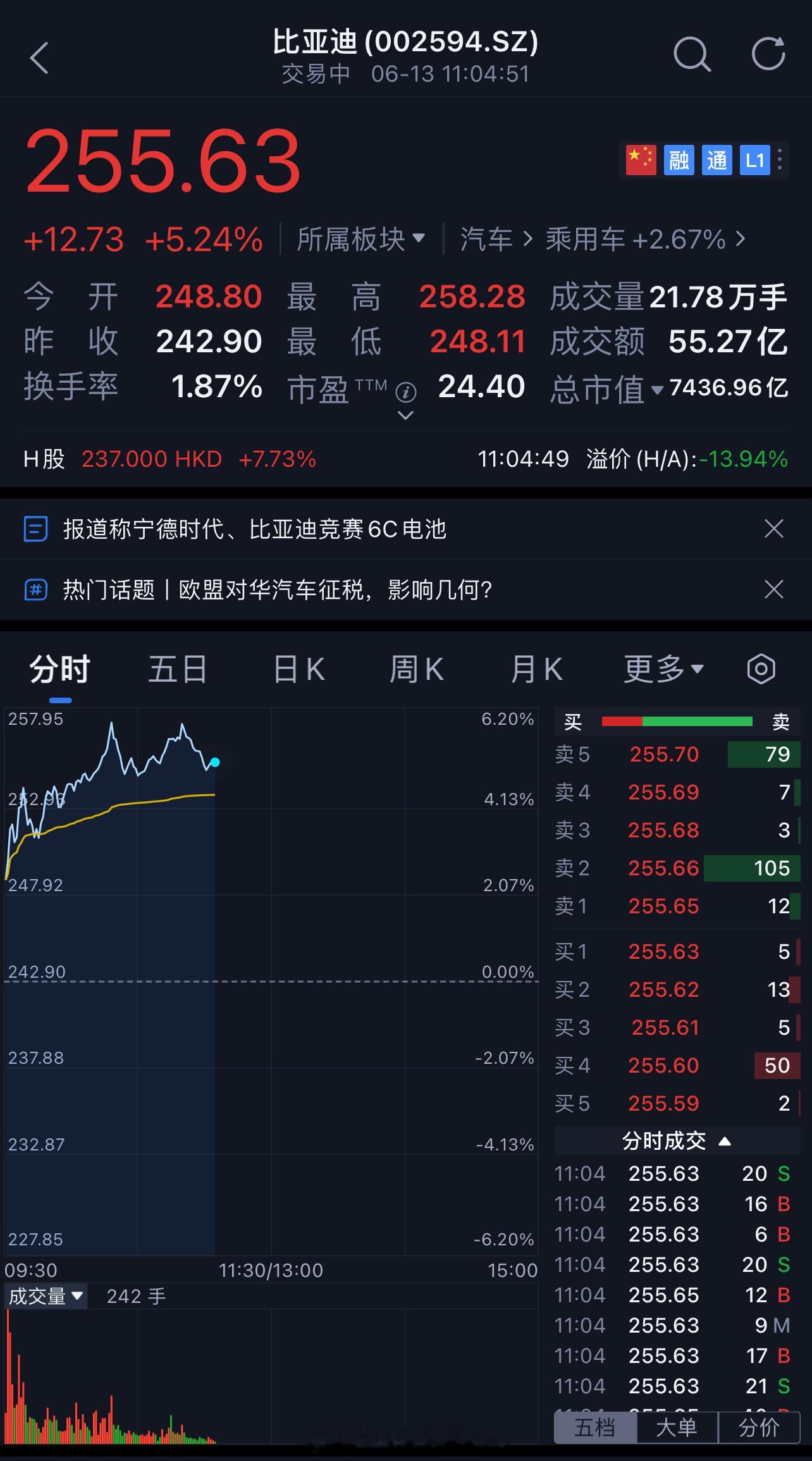Tap the +12.73 price change value
Screen dimensions: 812x1461
pos(73,240)
